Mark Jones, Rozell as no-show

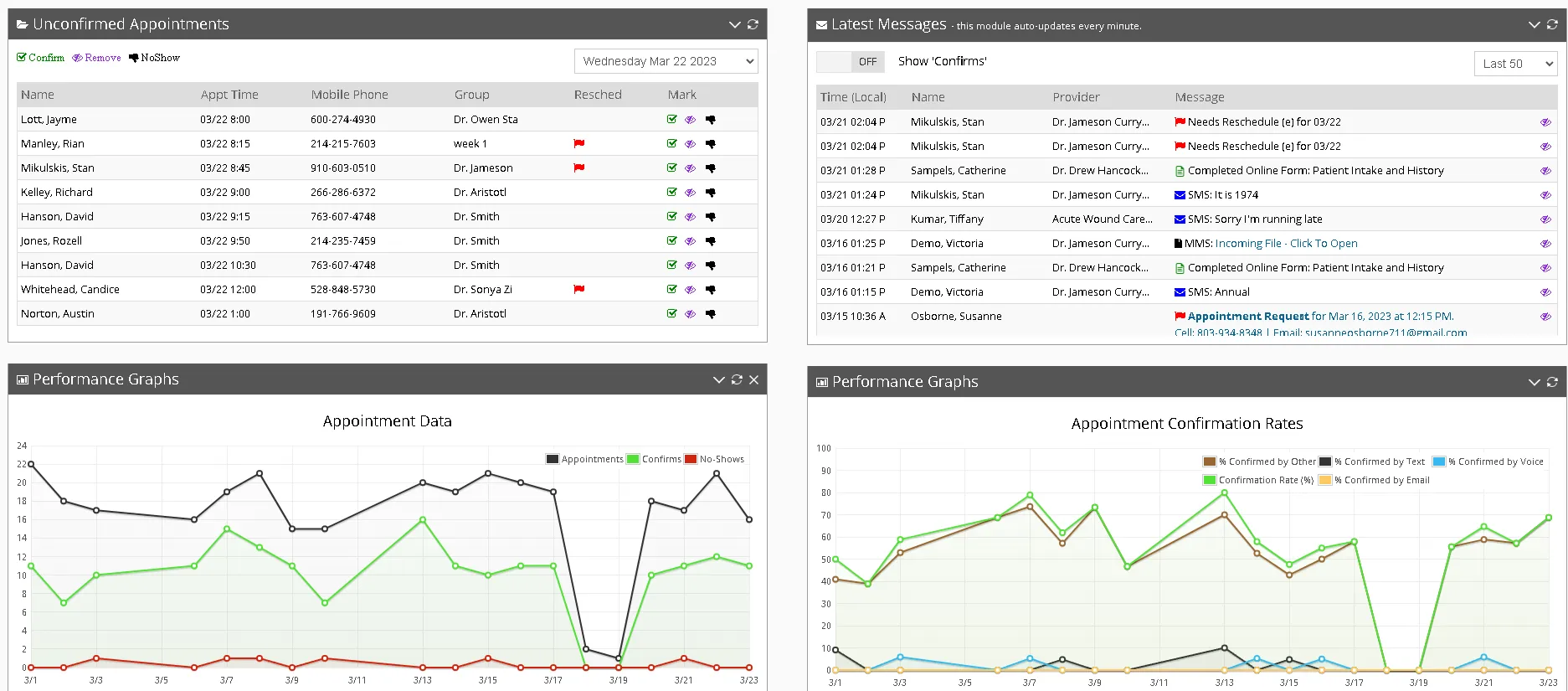coord(711,241)
